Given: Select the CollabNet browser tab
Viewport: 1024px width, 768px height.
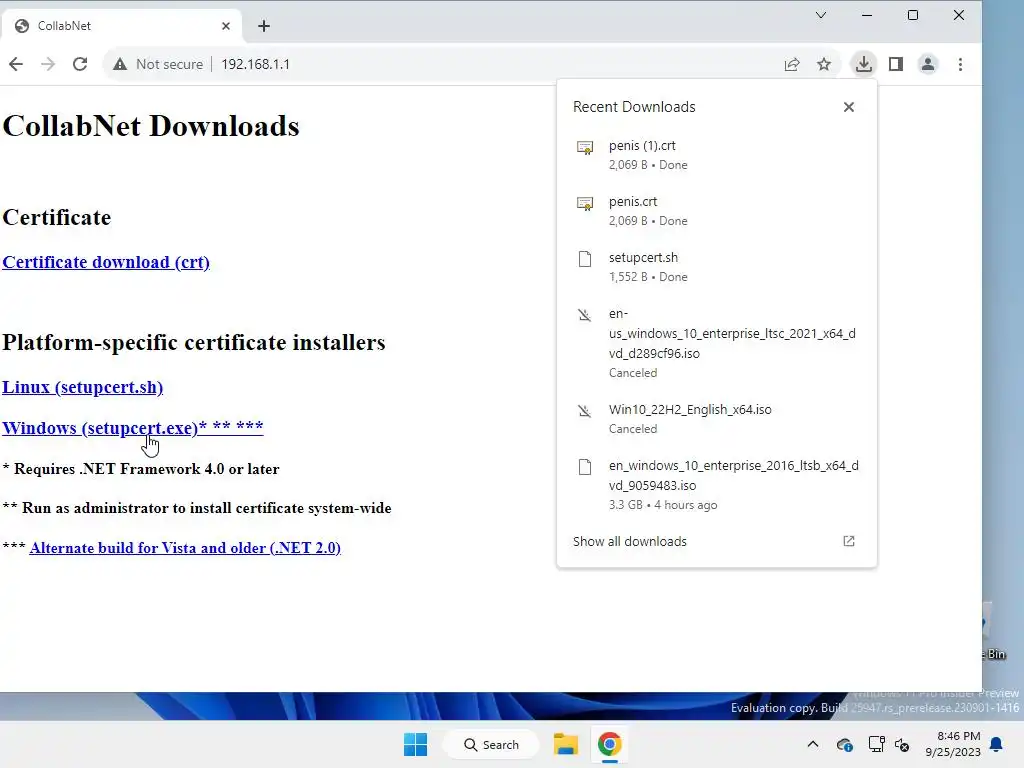Looking at the screenshot, I should click(121, 26).
